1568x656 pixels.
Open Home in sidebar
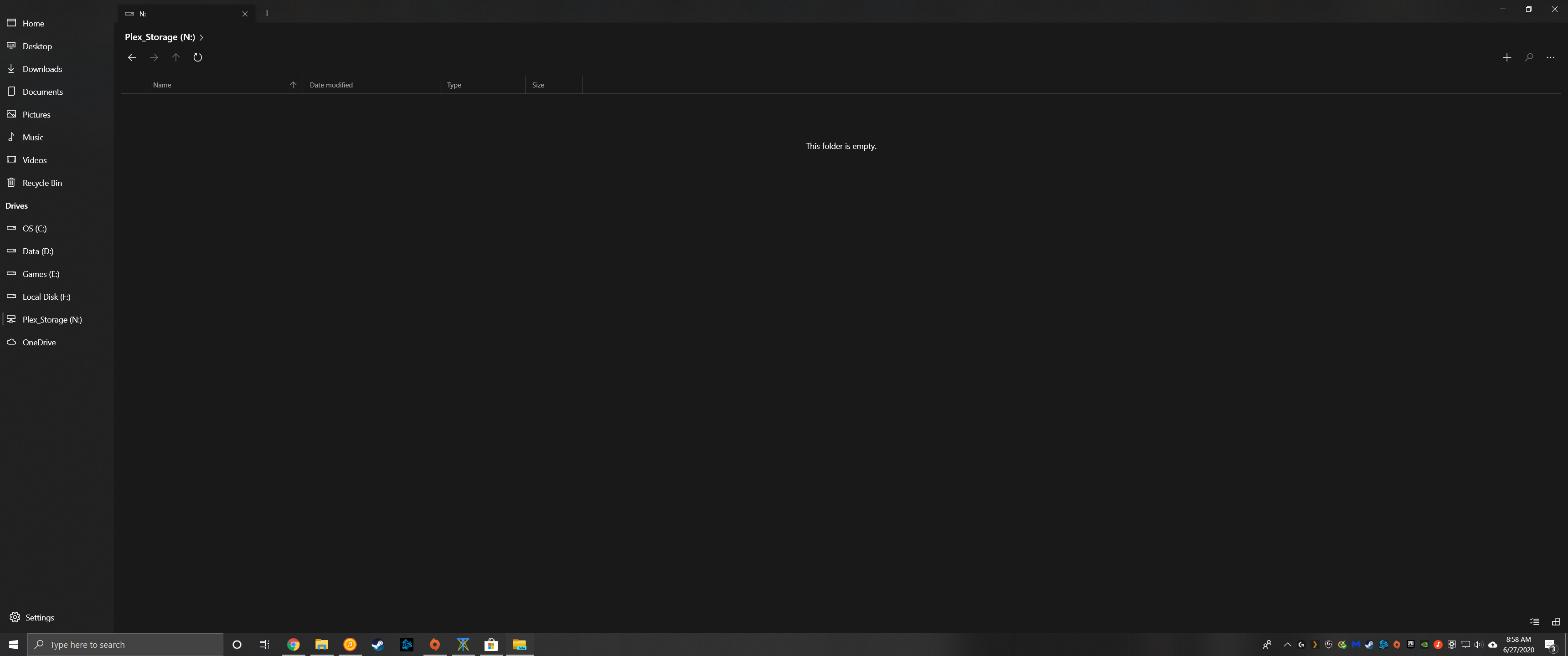coord(57,23)
